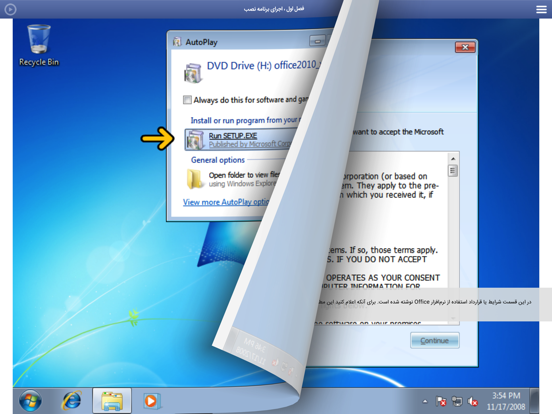Launch Windows Media Player from taskbar
Screen dimensions: 552x414
pos(152,401)
